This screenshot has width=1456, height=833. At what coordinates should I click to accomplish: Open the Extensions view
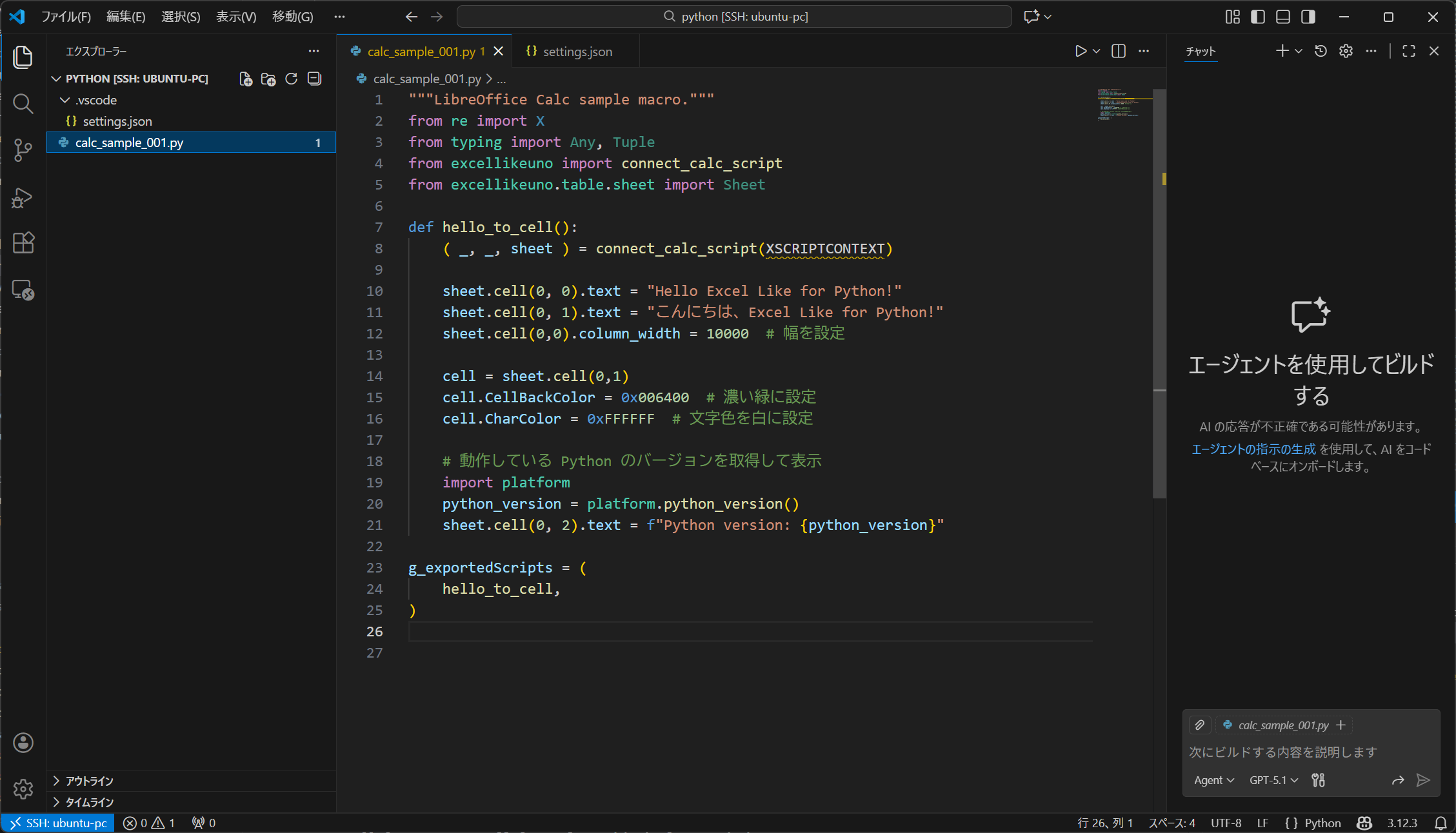[x=23, y=243]
